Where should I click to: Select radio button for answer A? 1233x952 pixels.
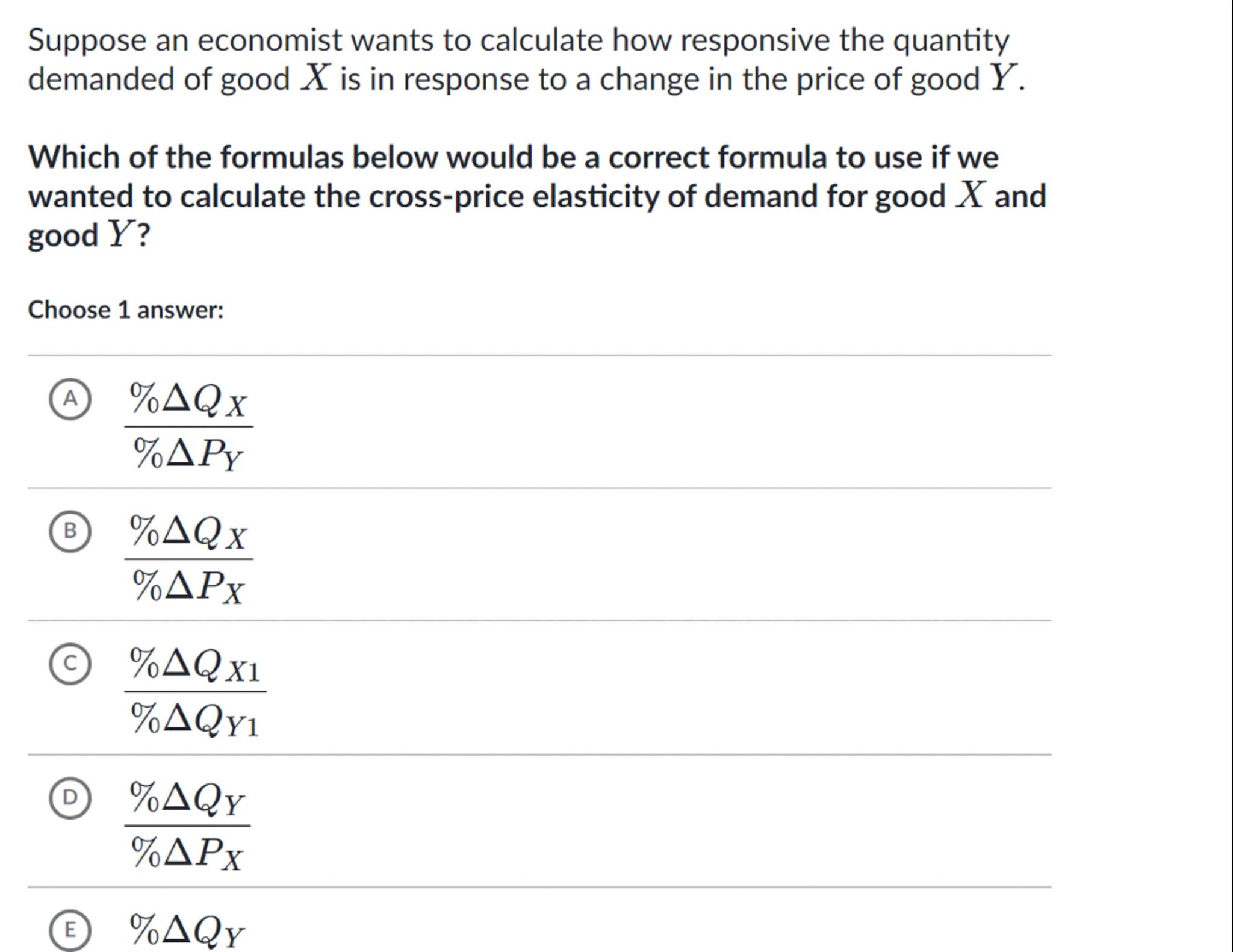coord(70,399)
